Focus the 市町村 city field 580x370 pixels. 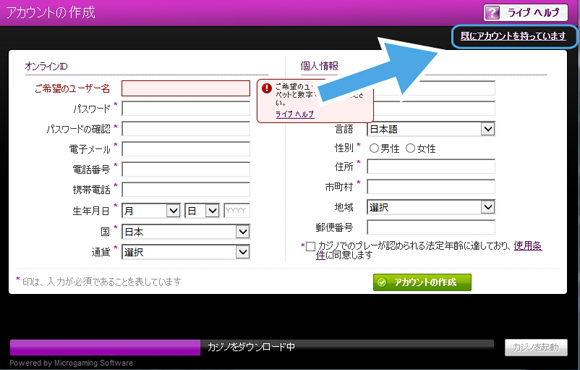pos(431,187)
